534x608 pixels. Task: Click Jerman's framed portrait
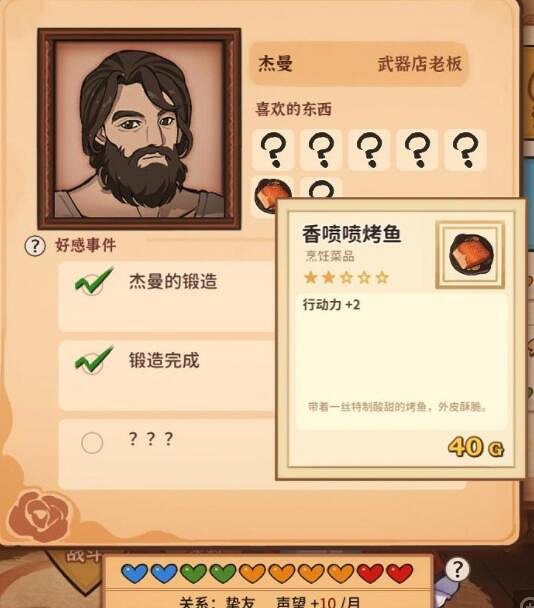(x=139, y=129)
